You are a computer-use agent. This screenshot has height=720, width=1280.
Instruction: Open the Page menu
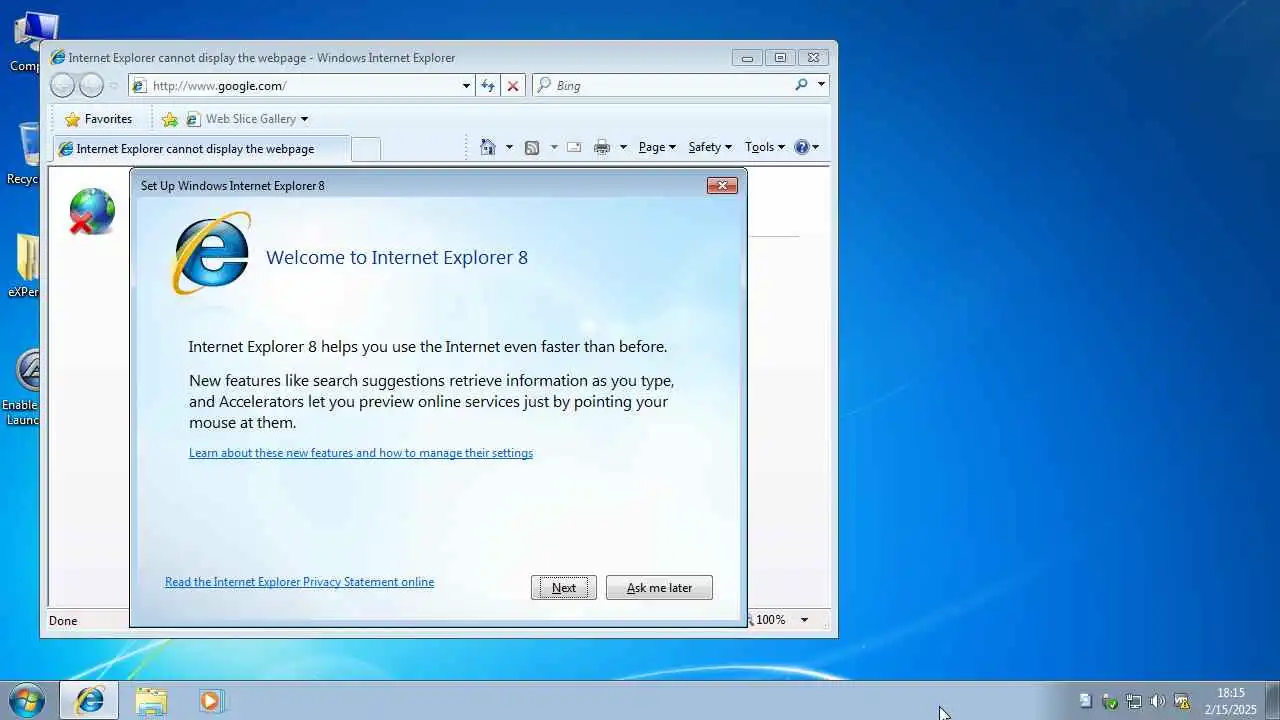pos(657,147)
